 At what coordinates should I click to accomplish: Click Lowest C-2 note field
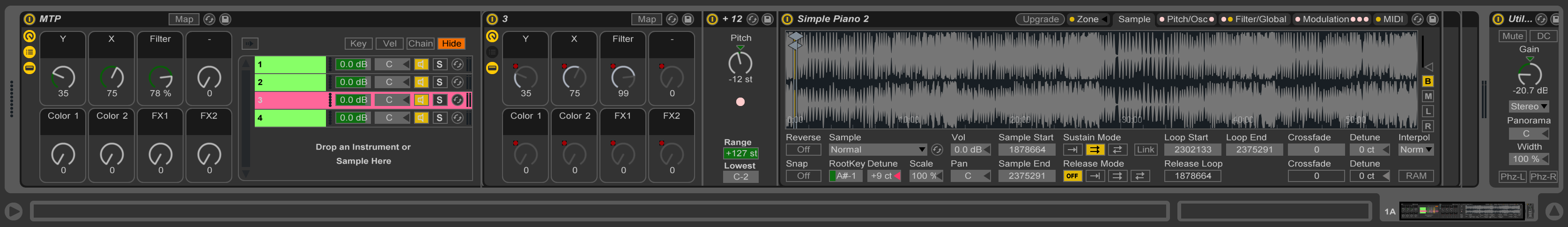tap(741, 177)
